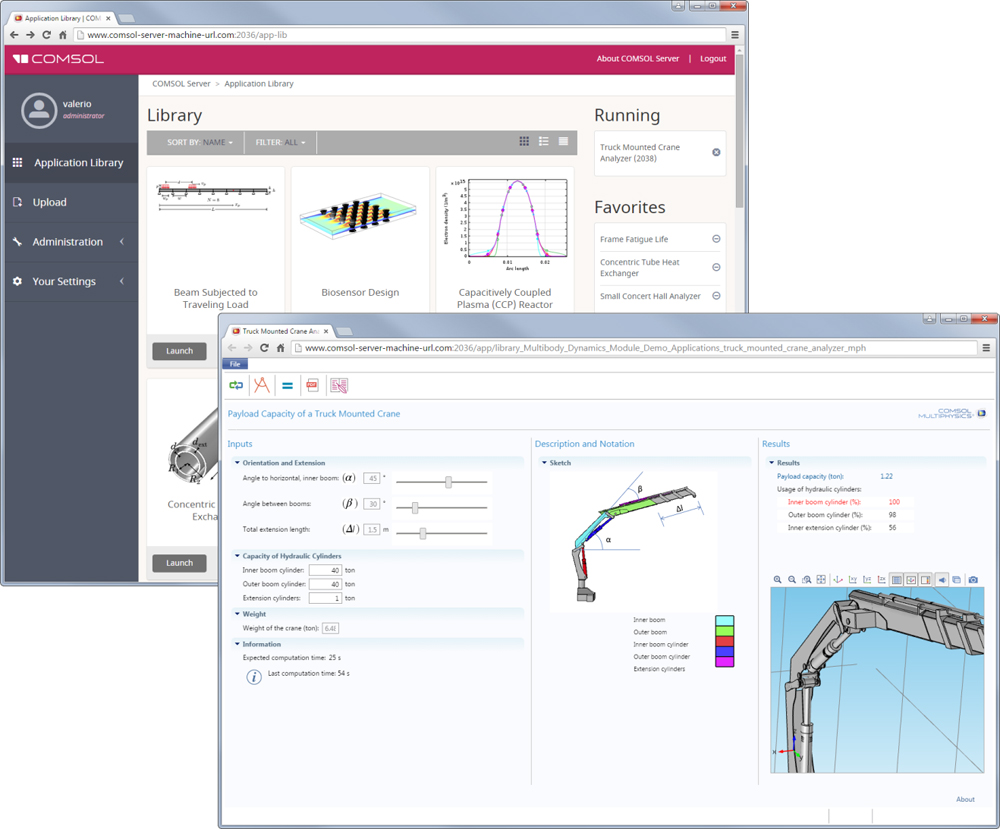Take a snapshot with the camera icon
The width and height of the screenshot is (1000, 829).
pyautogui.click(x=973, y=580)
